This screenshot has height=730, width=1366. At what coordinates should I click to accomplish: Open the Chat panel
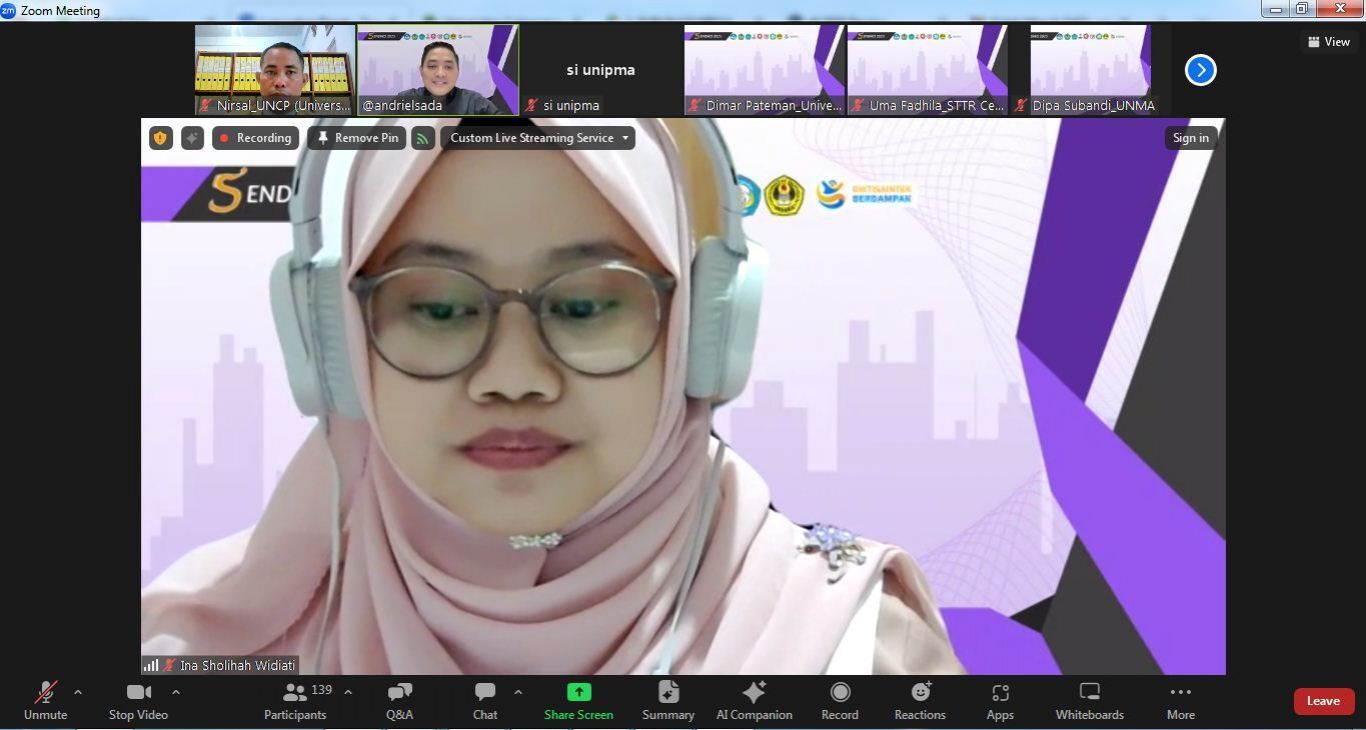tap(485, 700)
